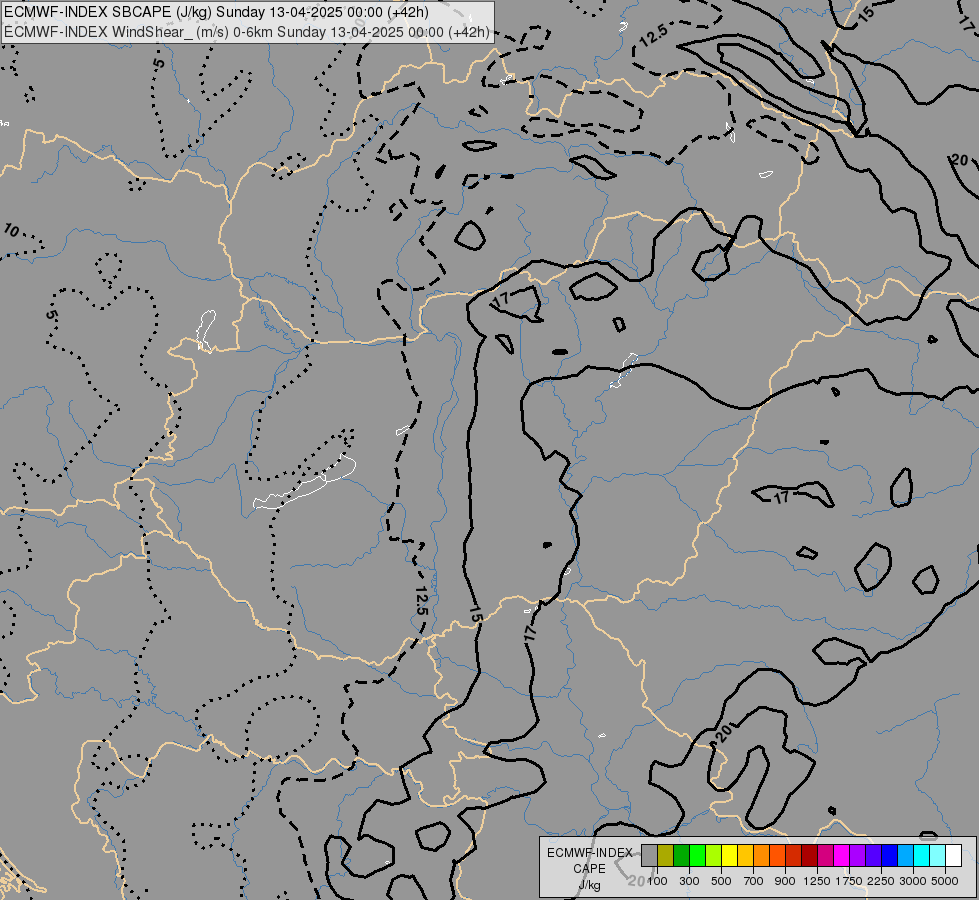The width and height of the screenshot is (979, 900).
Task: Click the 500 legend value
Action: [x=721, y=881]
